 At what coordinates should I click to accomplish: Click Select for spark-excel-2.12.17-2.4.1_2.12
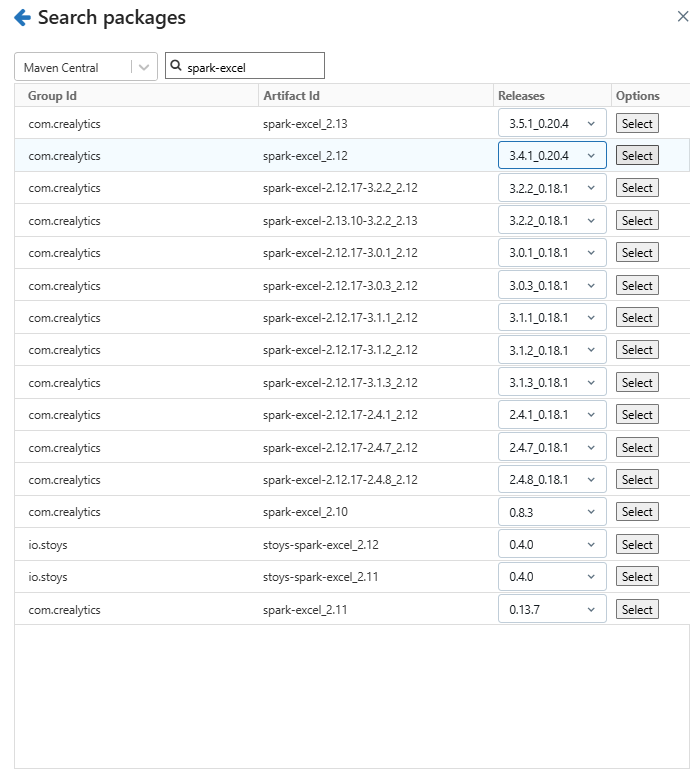tap(637, 415)
